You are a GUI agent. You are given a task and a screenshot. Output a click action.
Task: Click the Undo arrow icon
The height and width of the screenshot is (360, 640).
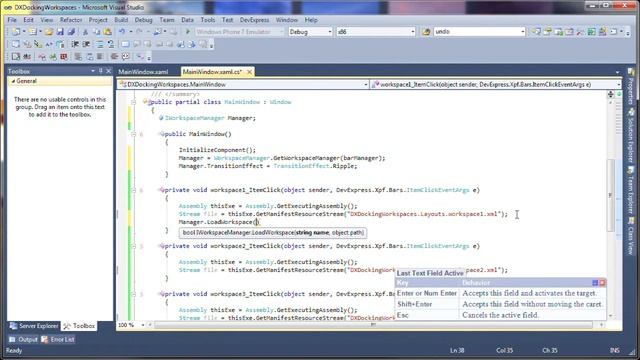[122, 32]
